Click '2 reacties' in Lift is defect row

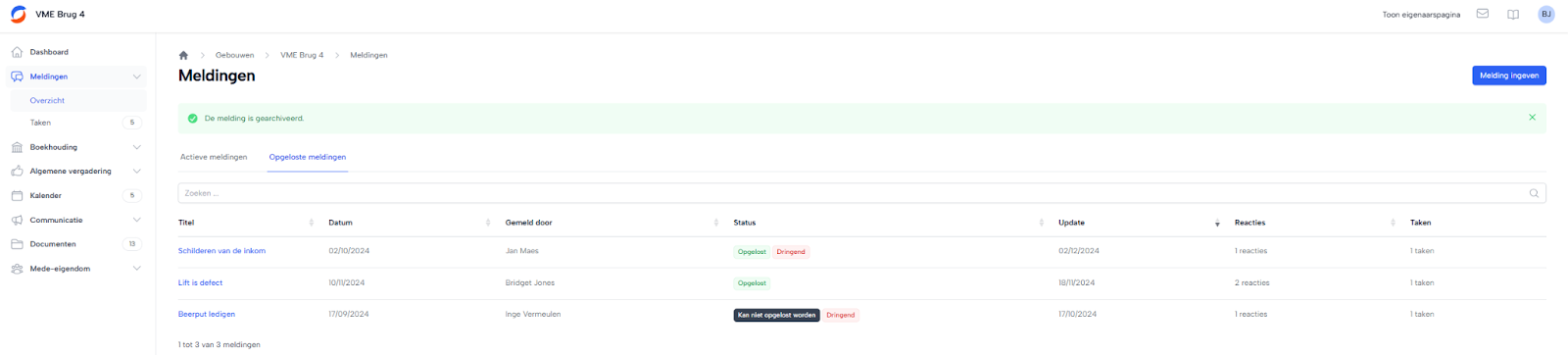tap(1251, 282)
